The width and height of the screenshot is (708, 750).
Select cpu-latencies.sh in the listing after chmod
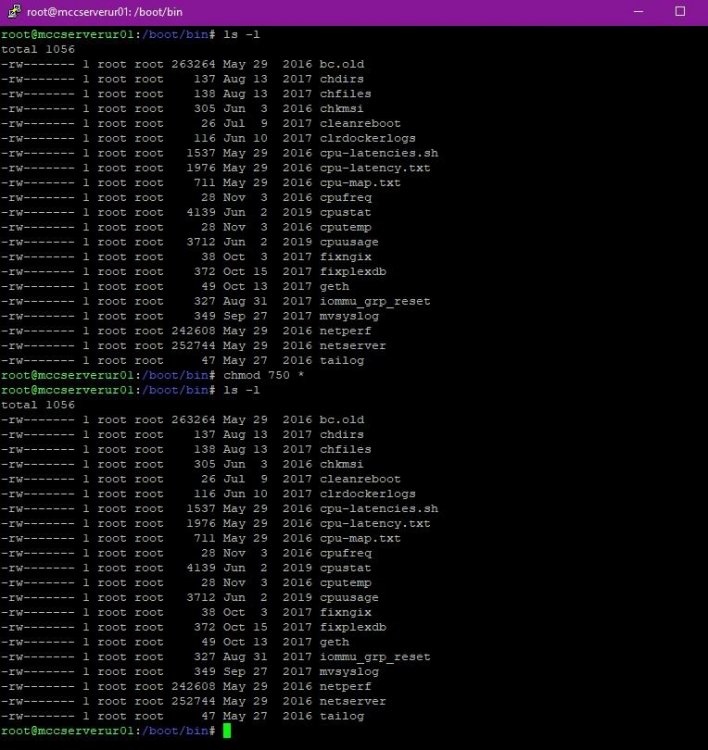(x=379, y=508)
